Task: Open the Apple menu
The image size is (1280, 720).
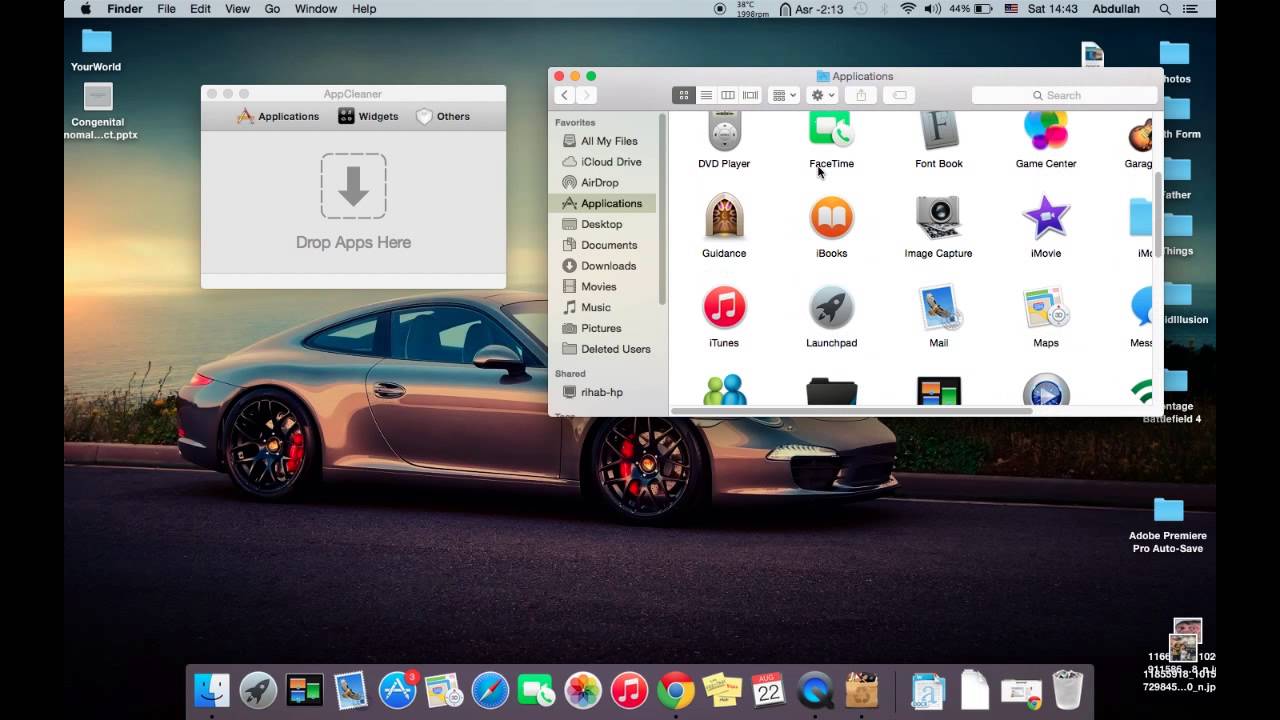Action: tap(85, 9)
